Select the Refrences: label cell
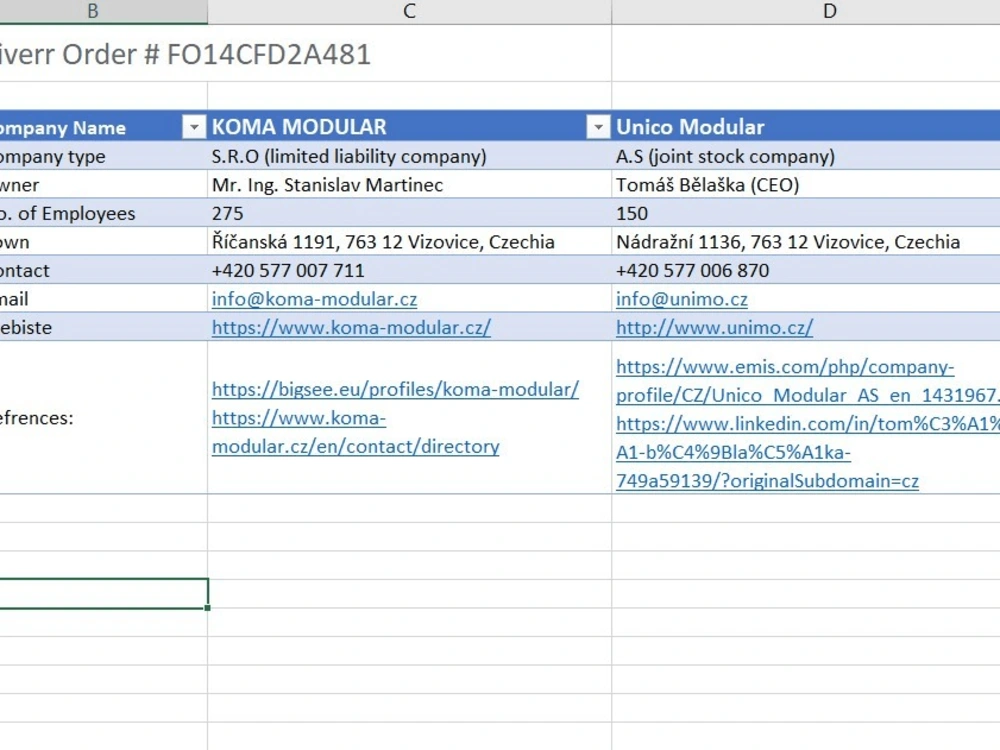Image resolution: width=1000 pixels, height=750 pixels. (103, 418)
